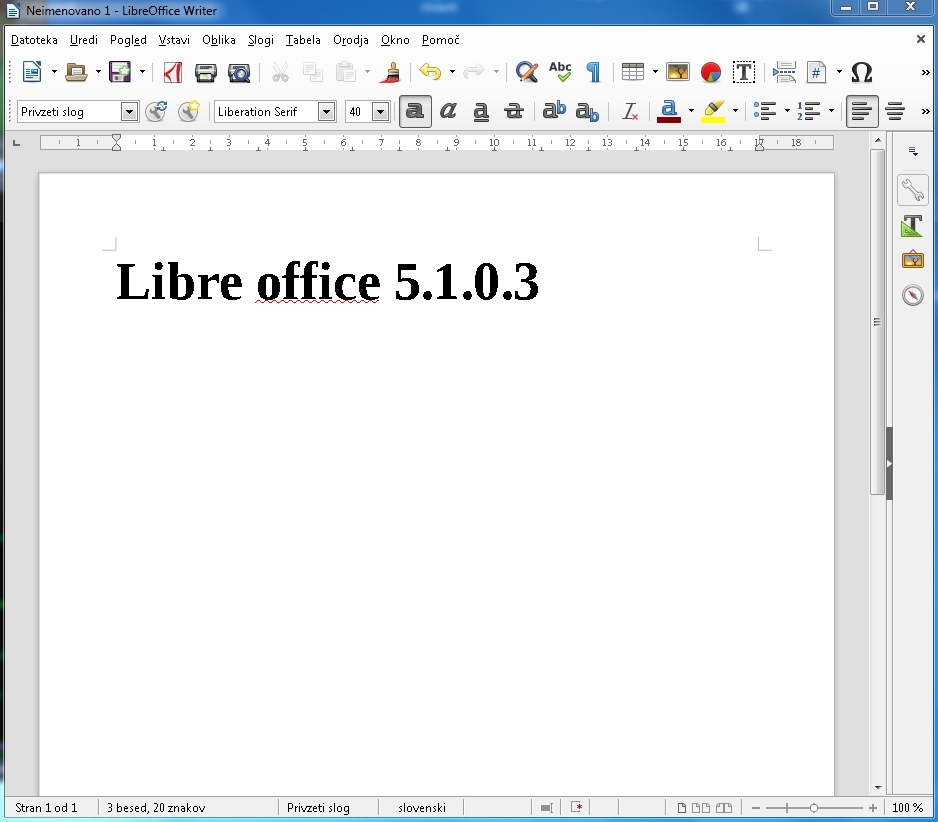The width and height of the screenshot is (938, 822).
Task: Open the Undo history dropdown arrow
Action: tap(452, 72)
